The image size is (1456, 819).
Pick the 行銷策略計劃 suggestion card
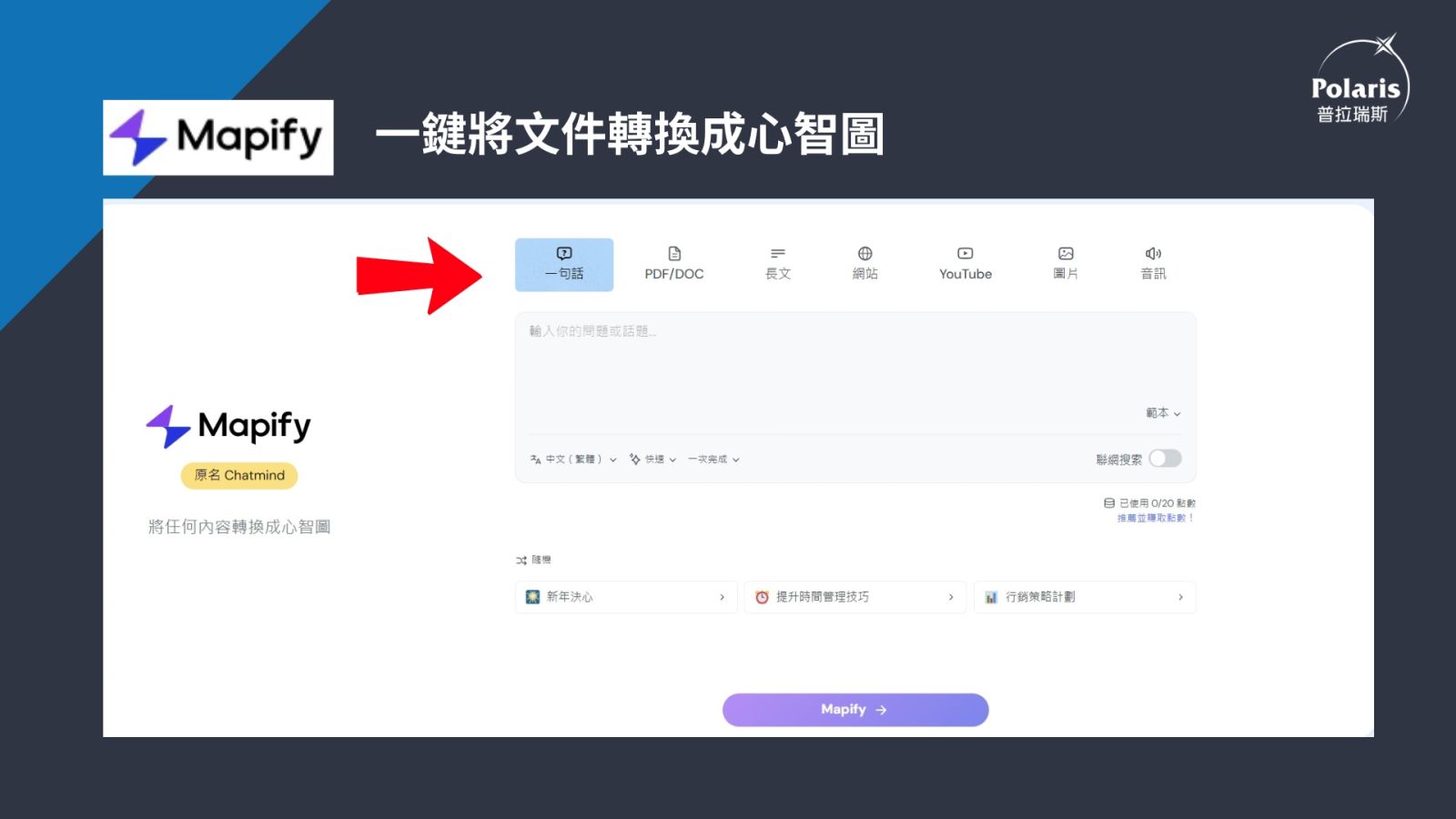(x=1085, y=597)
